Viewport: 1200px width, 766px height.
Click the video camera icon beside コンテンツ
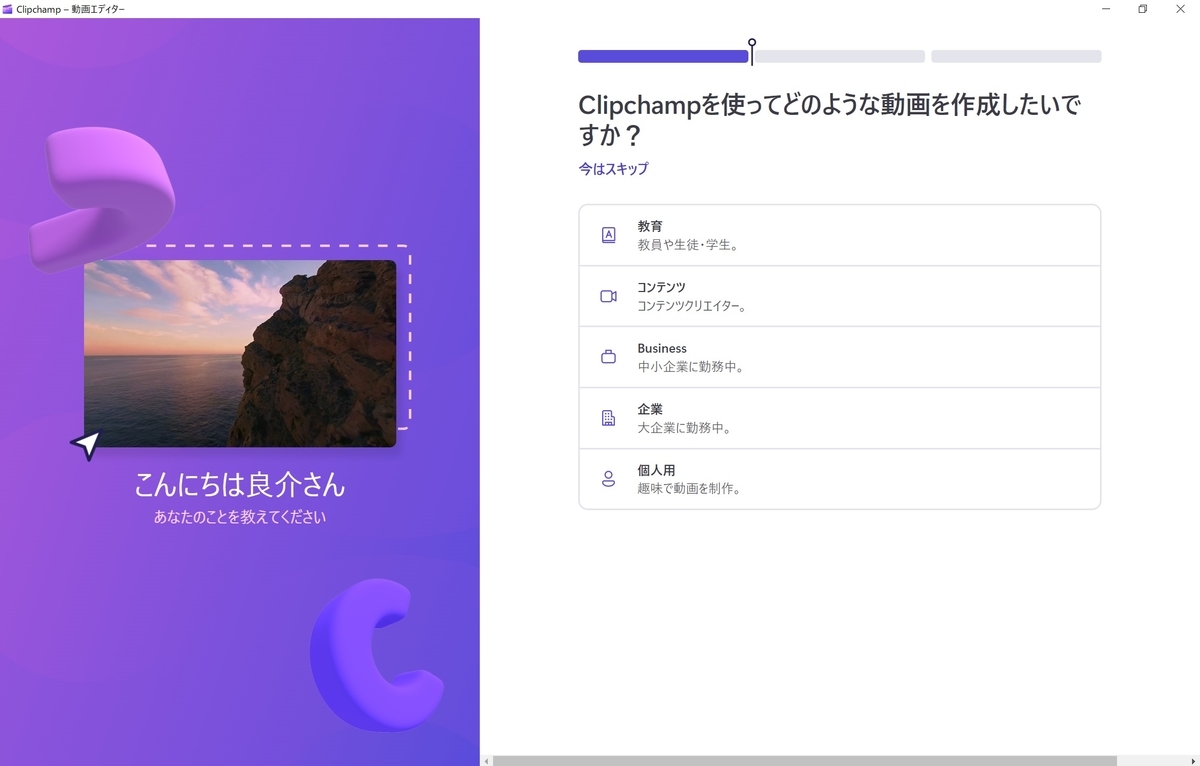click(x=608, y=296)
